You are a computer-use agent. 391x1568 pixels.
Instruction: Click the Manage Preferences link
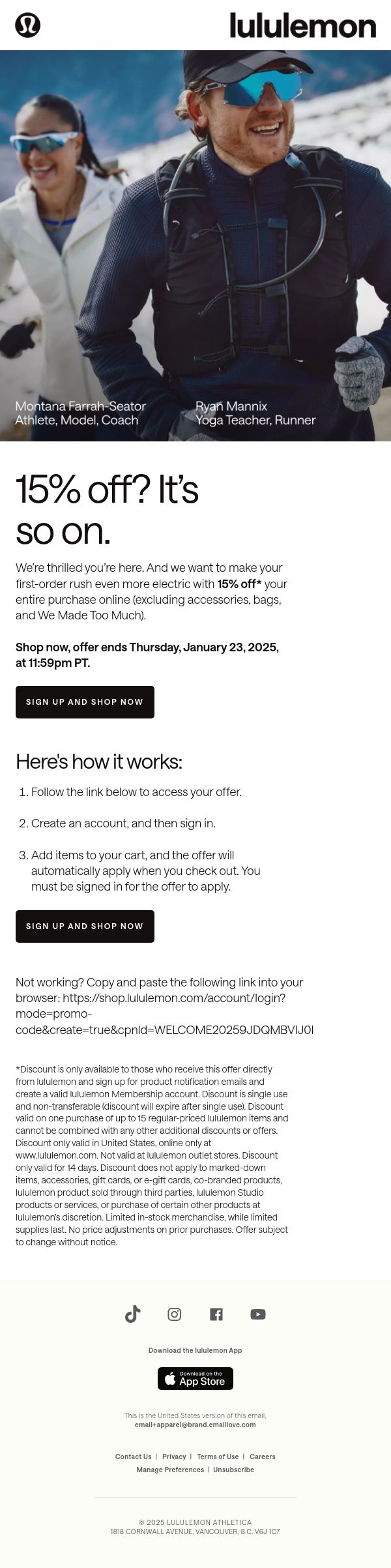170,1470
